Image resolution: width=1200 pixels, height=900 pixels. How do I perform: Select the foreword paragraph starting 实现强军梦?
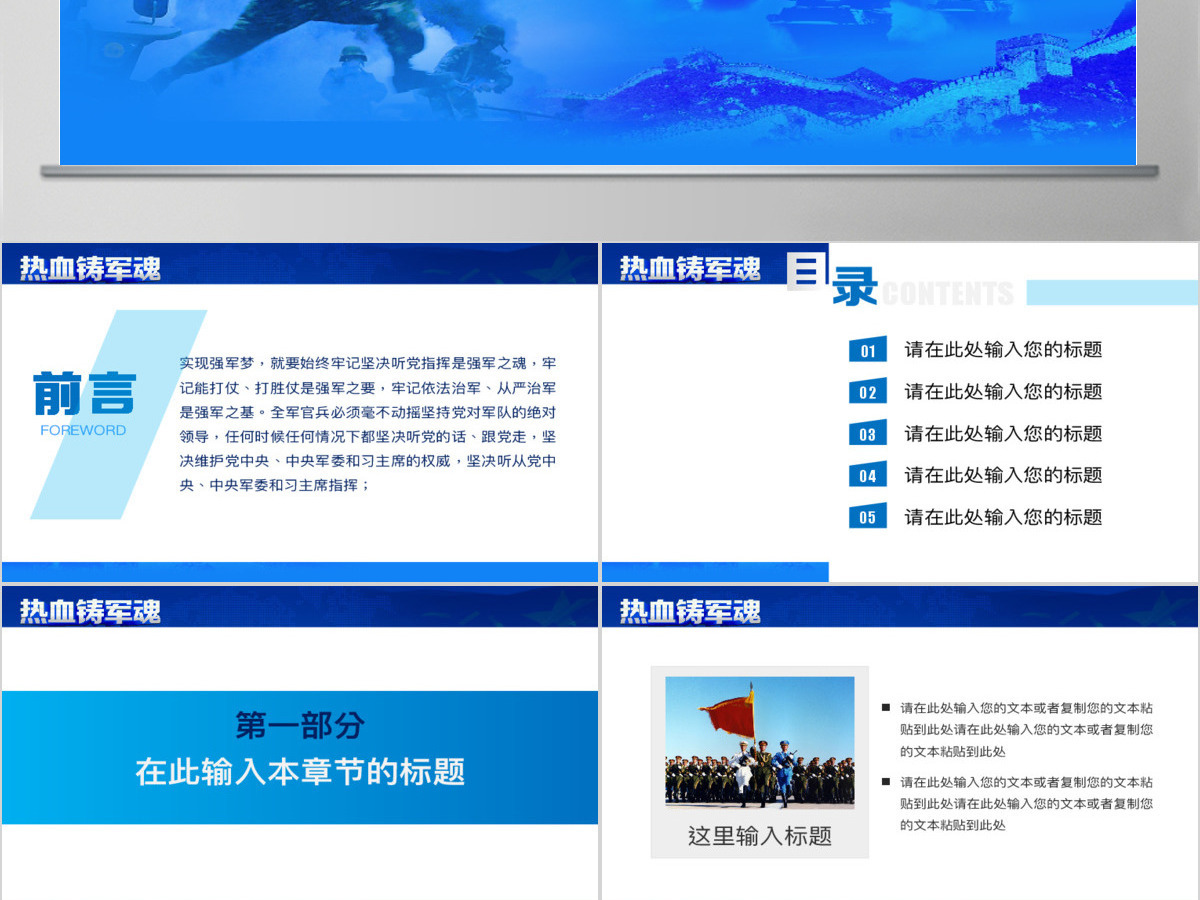pos(368,424)
